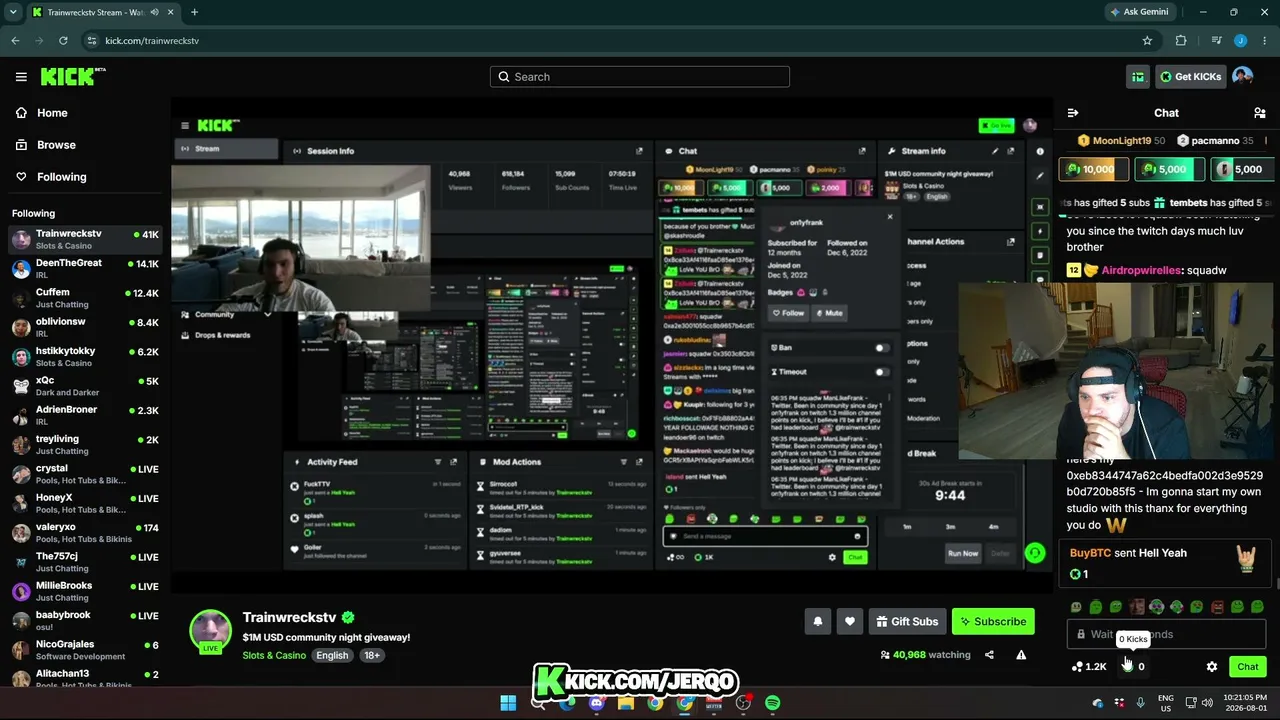Viewport: 1280px width, 720px height.
Task: Open AdrienBroner channel from the sidebar
Action: (x=85, y=415)
